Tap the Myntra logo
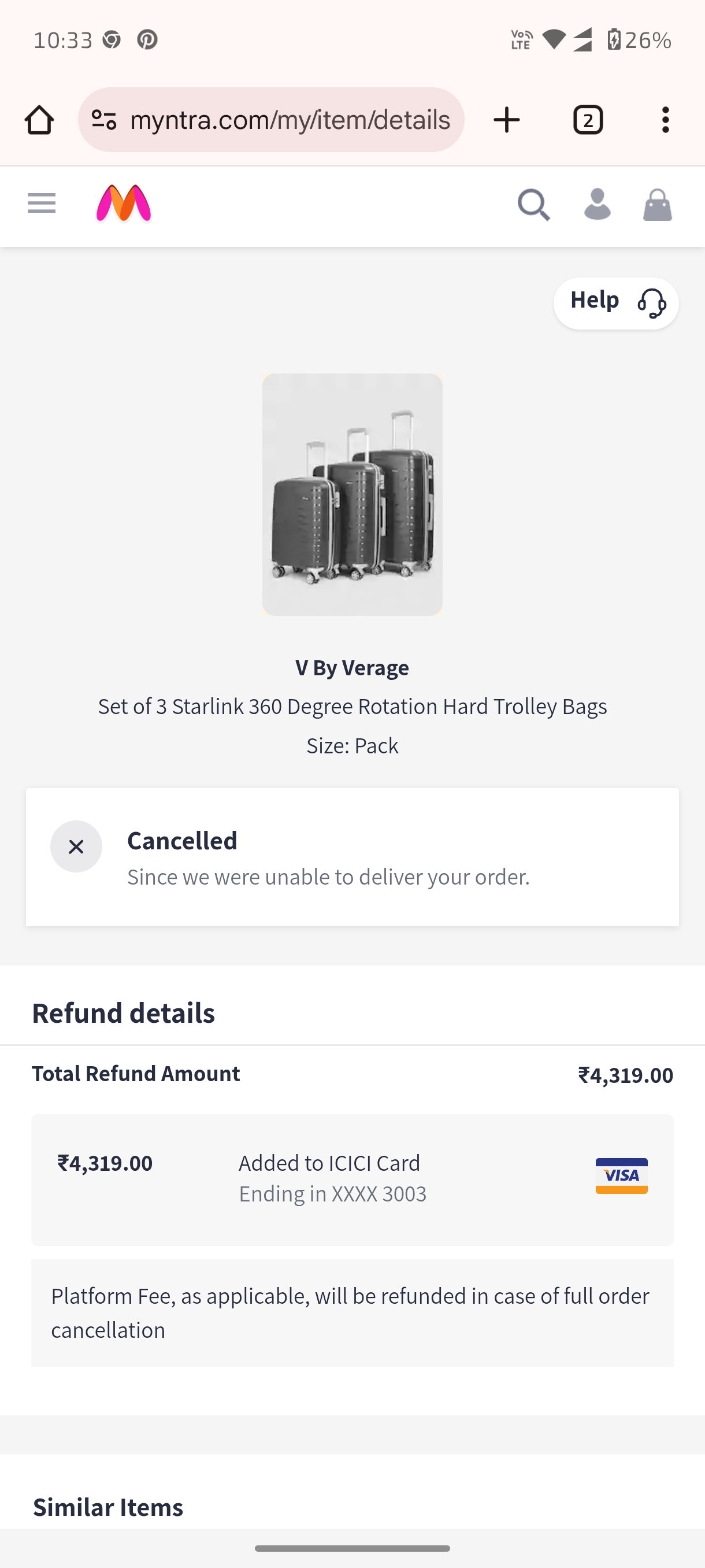705x1568 pixels. pos(124,204)
